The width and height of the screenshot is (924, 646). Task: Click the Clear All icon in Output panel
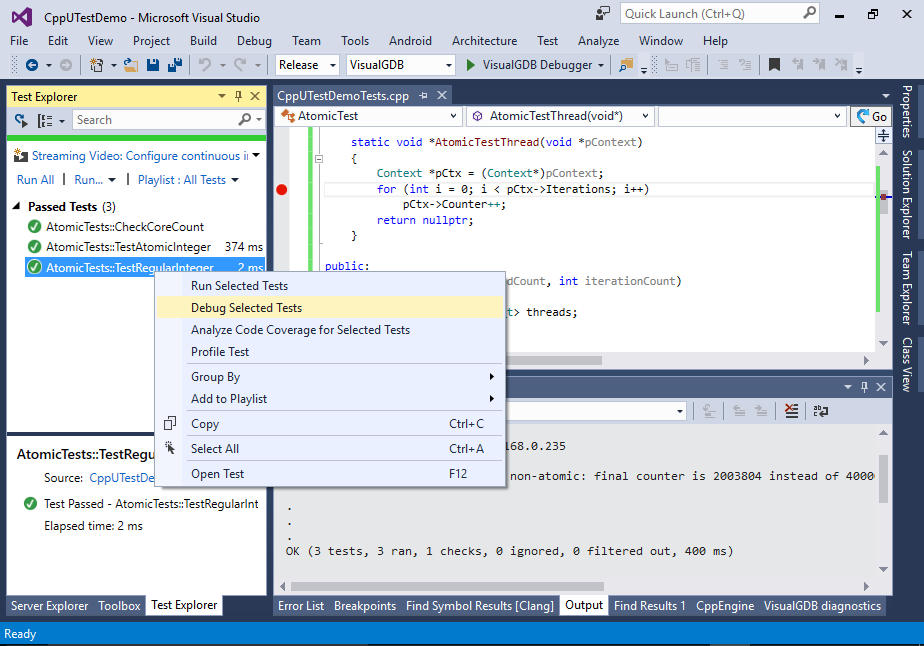tap(791, 411)
